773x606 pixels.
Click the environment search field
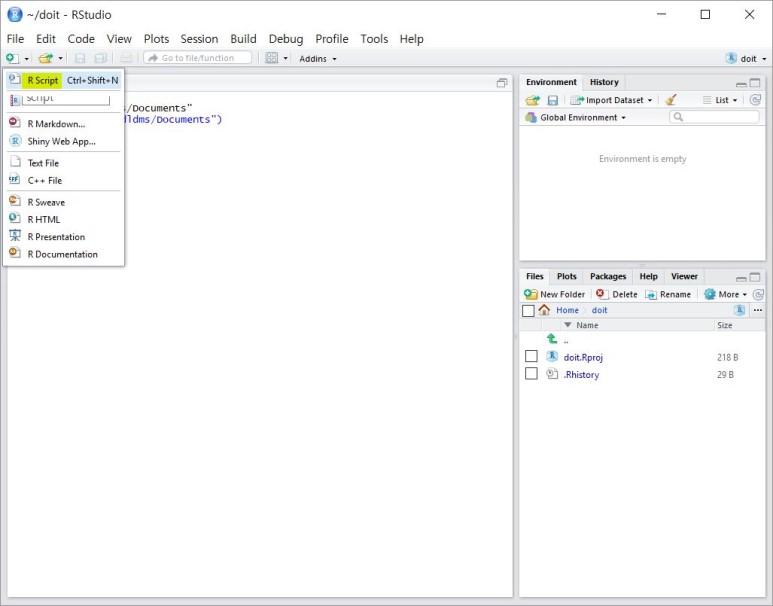coord(714,117)
